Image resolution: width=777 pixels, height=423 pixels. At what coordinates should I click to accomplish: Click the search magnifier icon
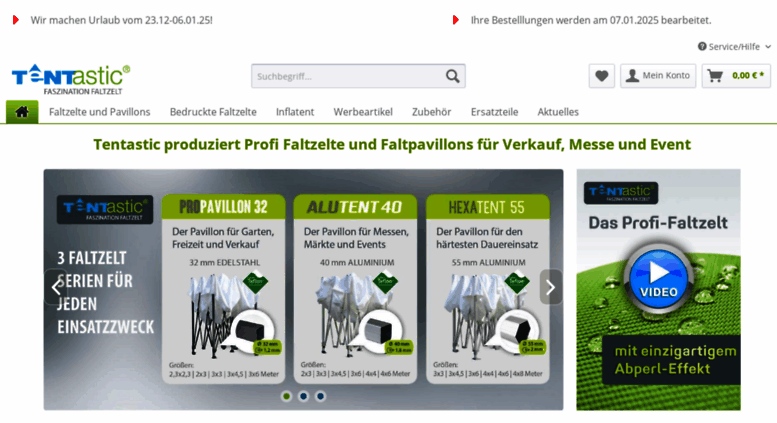click(x=452, y=76)
